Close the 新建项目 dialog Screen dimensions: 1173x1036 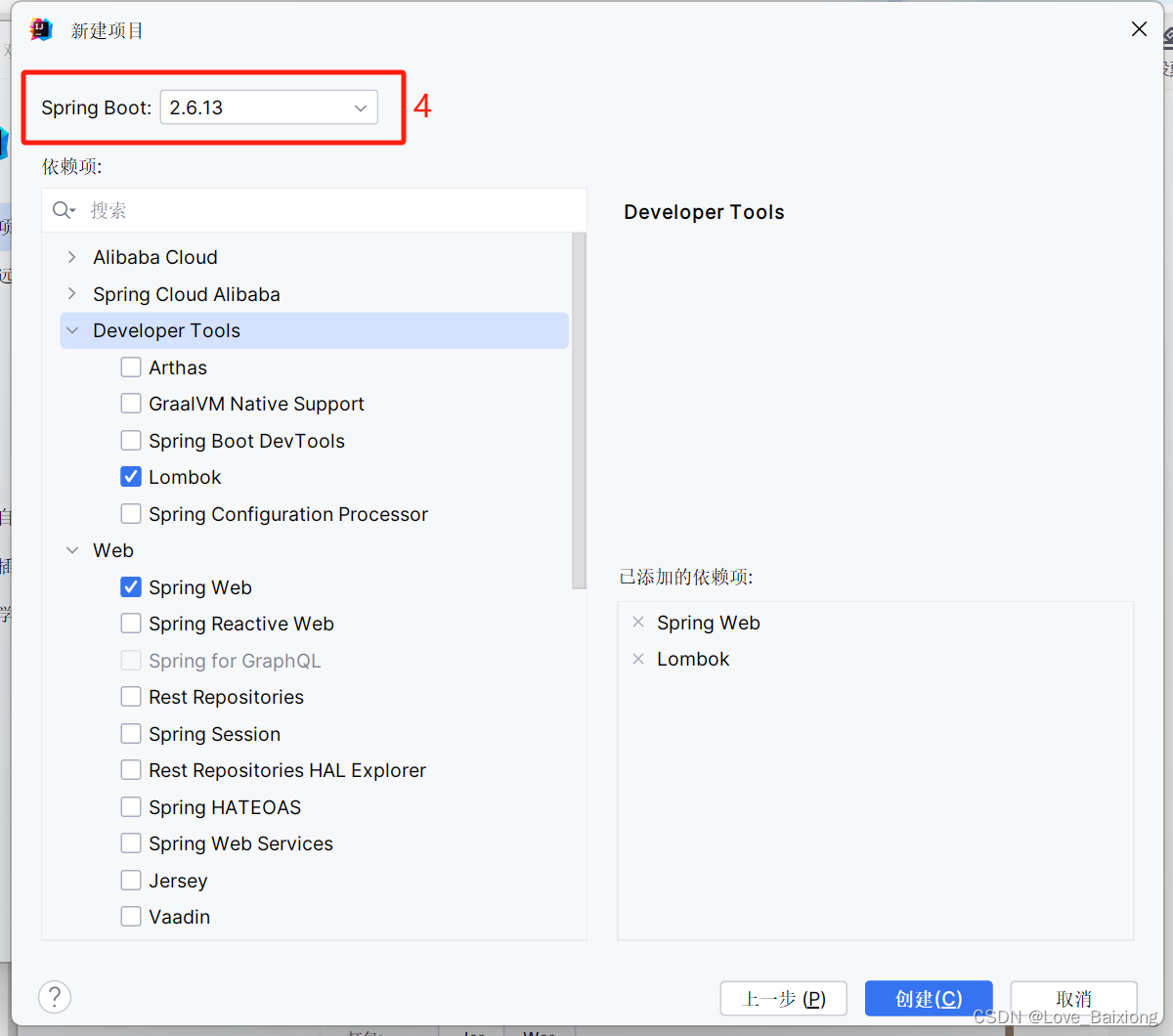click(1139, 29)
